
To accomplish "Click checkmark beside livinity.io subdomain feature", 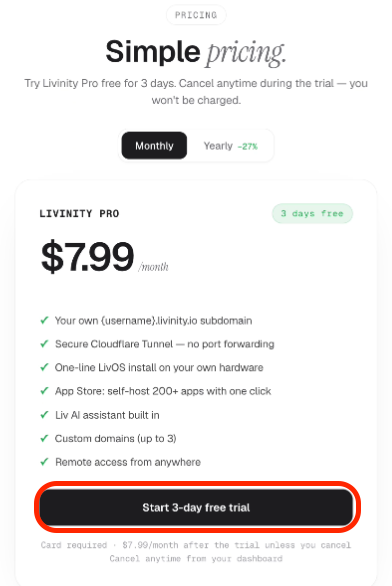I will point(44,320).
